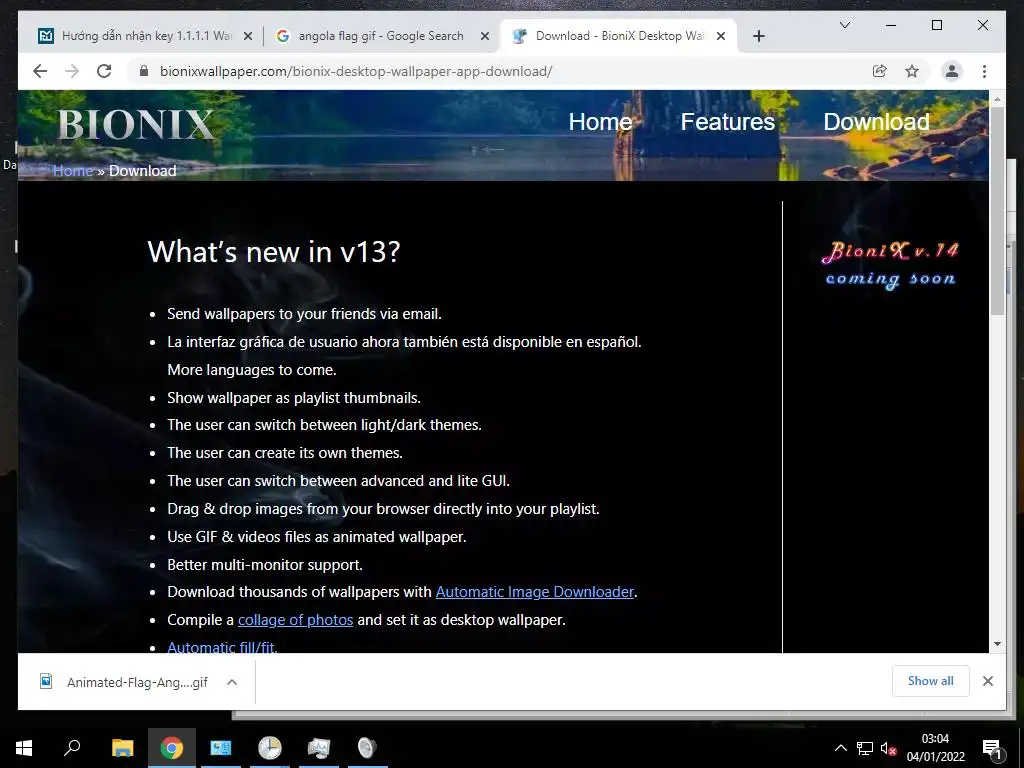Open the Windows Start menu
1024x768 pixels.
tap(24, 748)
